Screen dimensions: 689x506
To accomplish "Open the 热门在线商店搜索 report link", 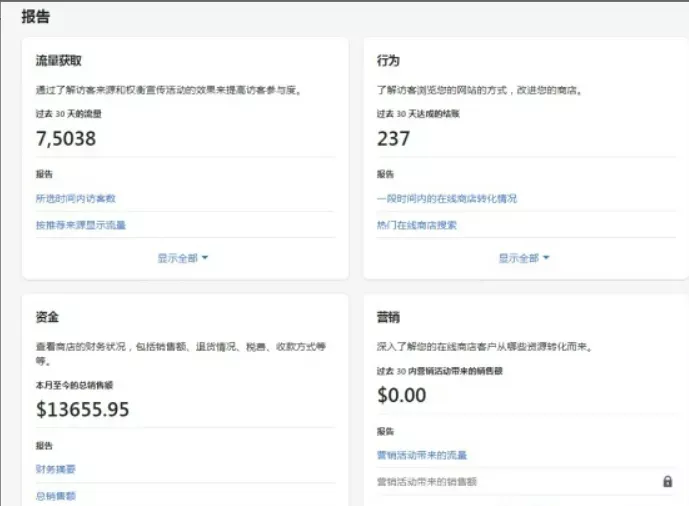I will point(417,225).
